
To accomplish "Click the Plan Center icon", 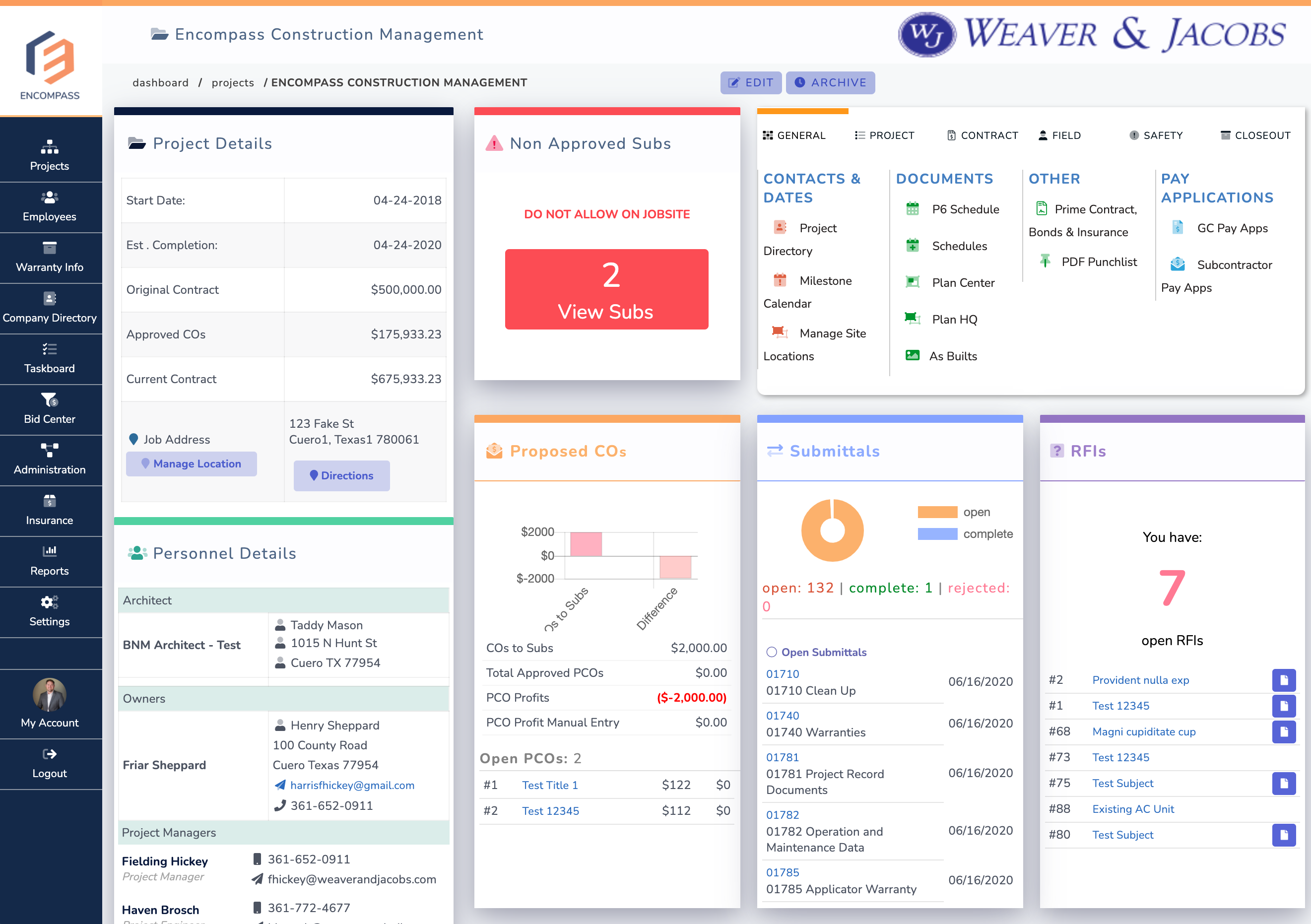I will [913, 282].
